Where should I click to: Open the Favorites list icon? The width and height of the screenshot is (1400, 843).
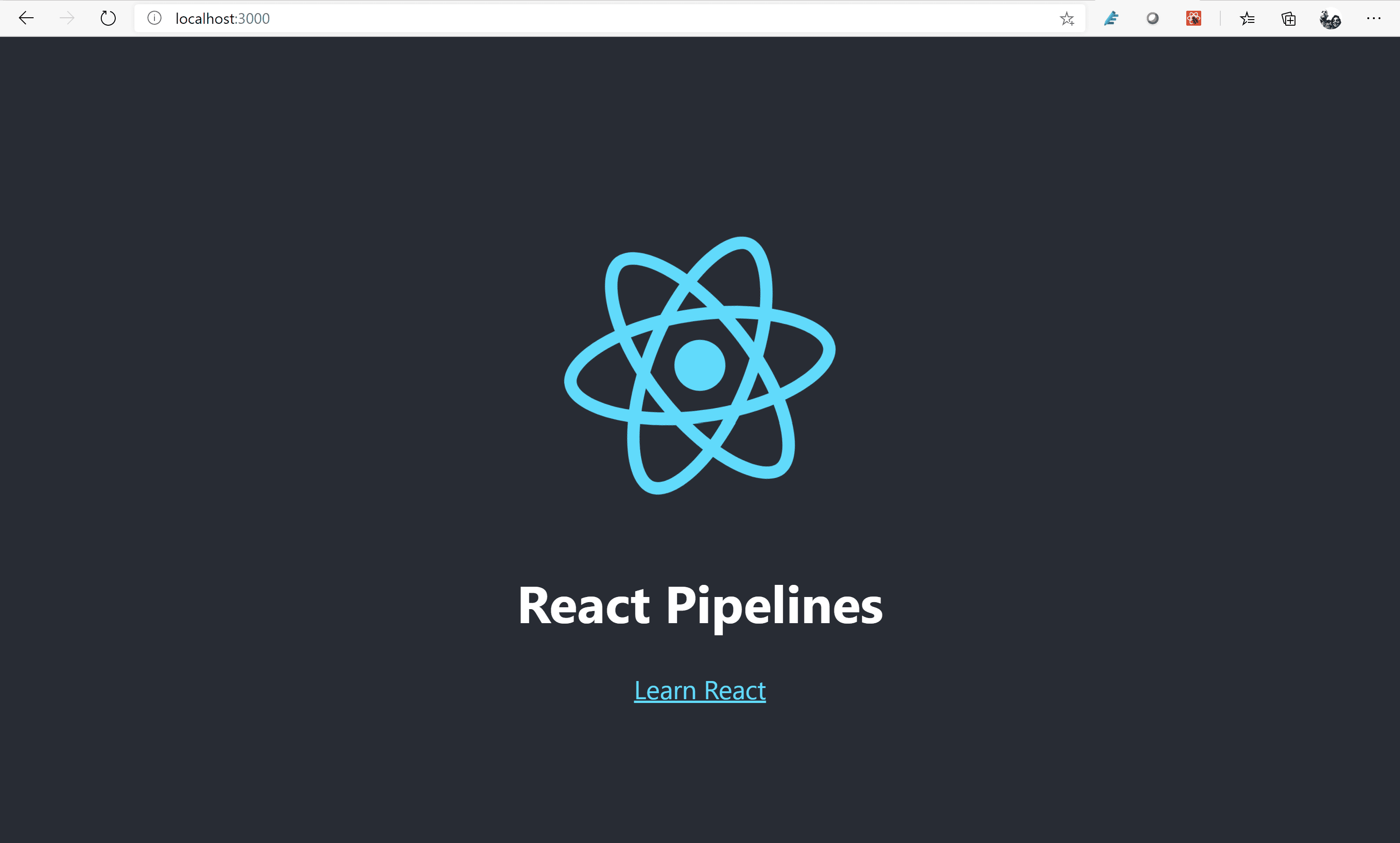pos(1247,19)
